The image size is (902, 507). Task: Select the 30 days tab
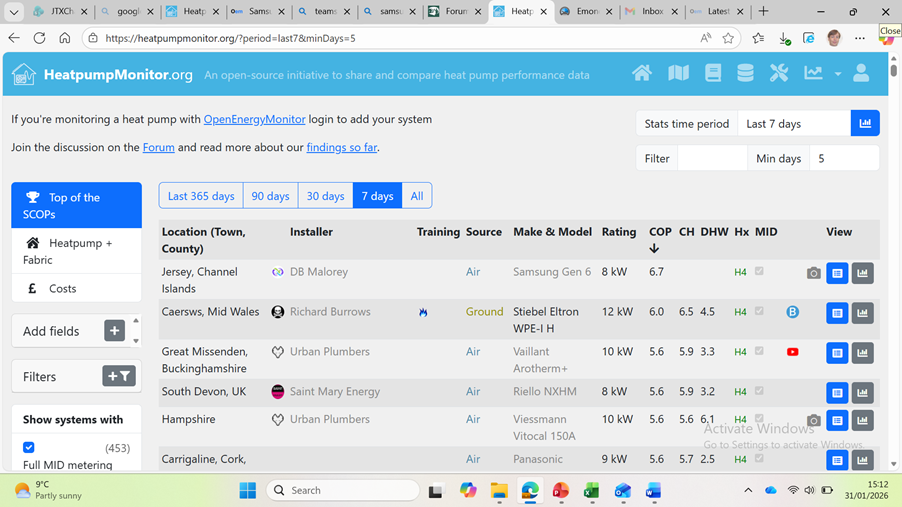[x=325, y=196]
